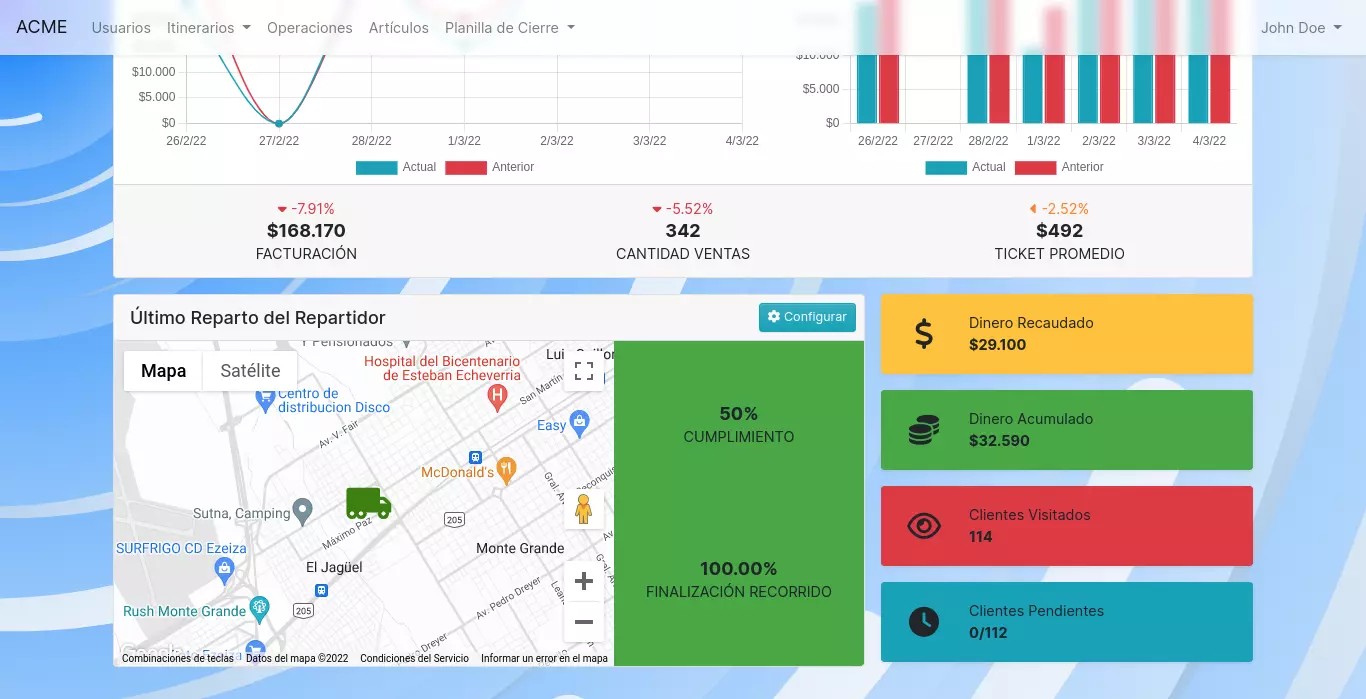Click the Street View pegman icon
Viewport: 1366px width, 699px height.
584,510
